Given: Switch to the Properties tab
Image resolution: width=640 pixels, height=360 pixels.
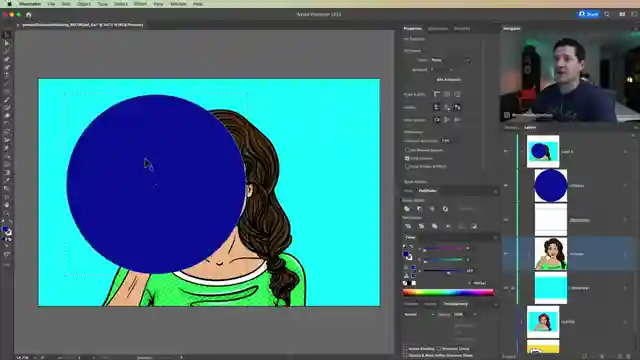Looking at the screenshot, I should [x=413, y=29].
